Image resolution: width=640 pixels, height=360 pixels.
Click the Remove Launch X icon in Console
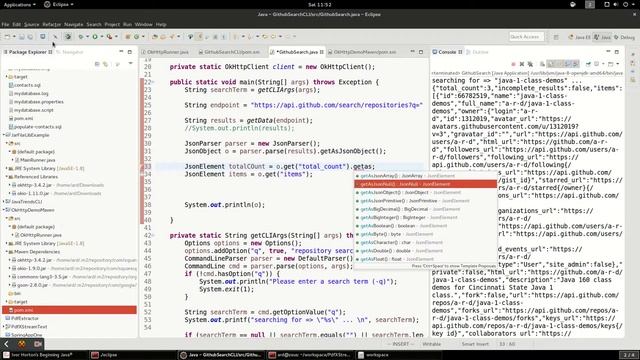522,64
